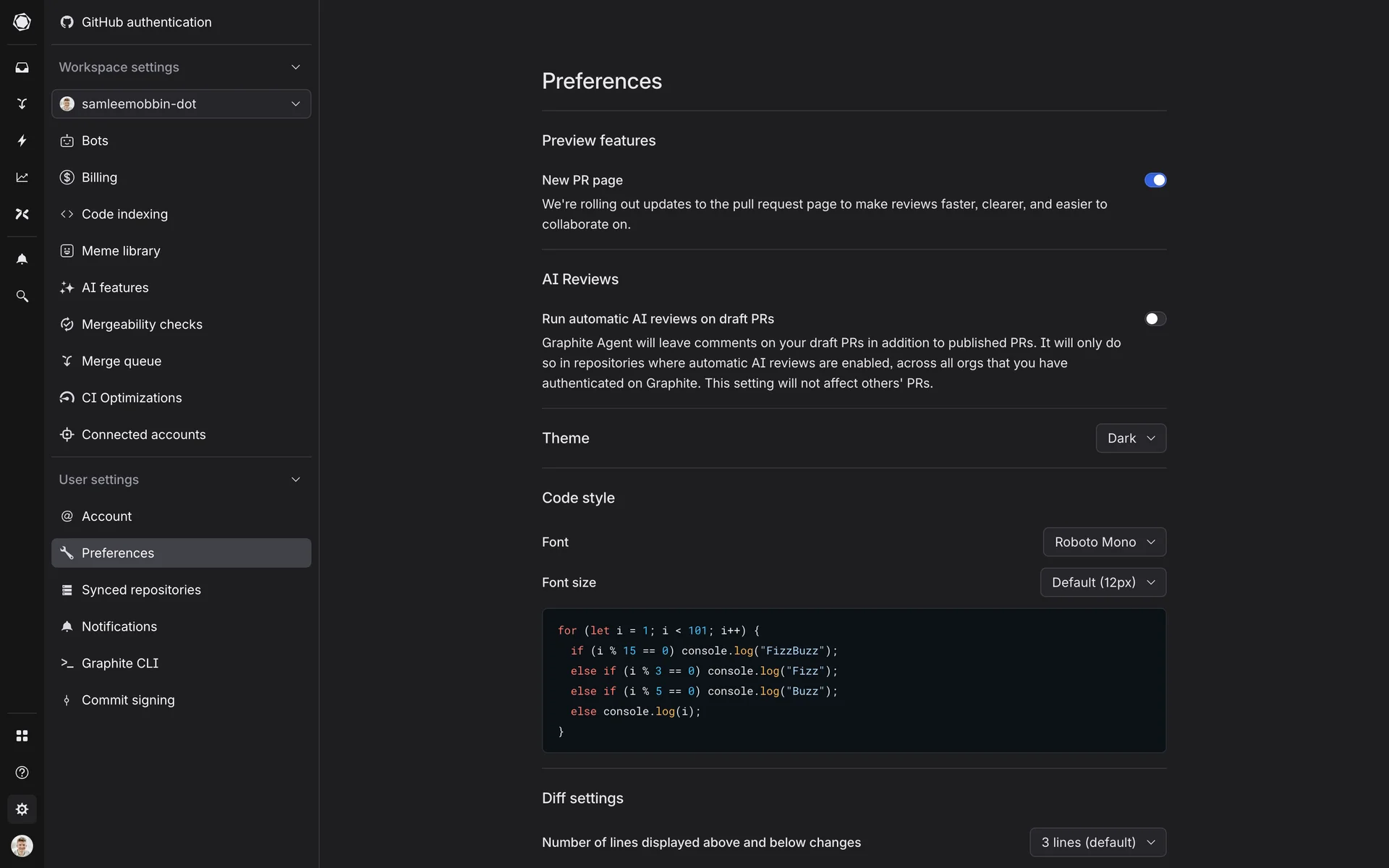Viewport: 1389px width, 868px height.
Task: Go to Synced repositories settings
Action: [141, 590]
